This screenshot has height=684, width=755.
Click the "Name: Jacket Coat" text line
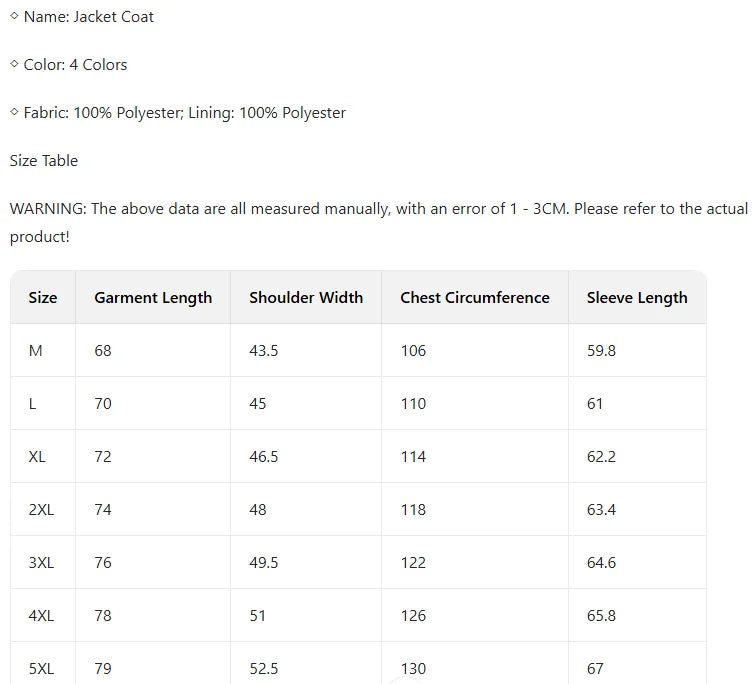(88, 17)
